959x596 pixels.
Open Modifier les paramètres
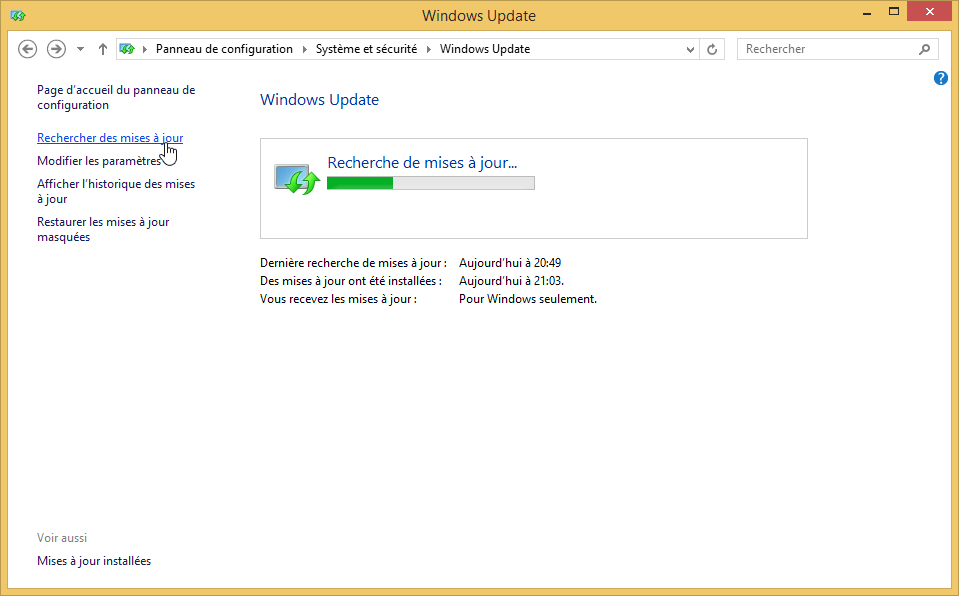tap(99, 161)
